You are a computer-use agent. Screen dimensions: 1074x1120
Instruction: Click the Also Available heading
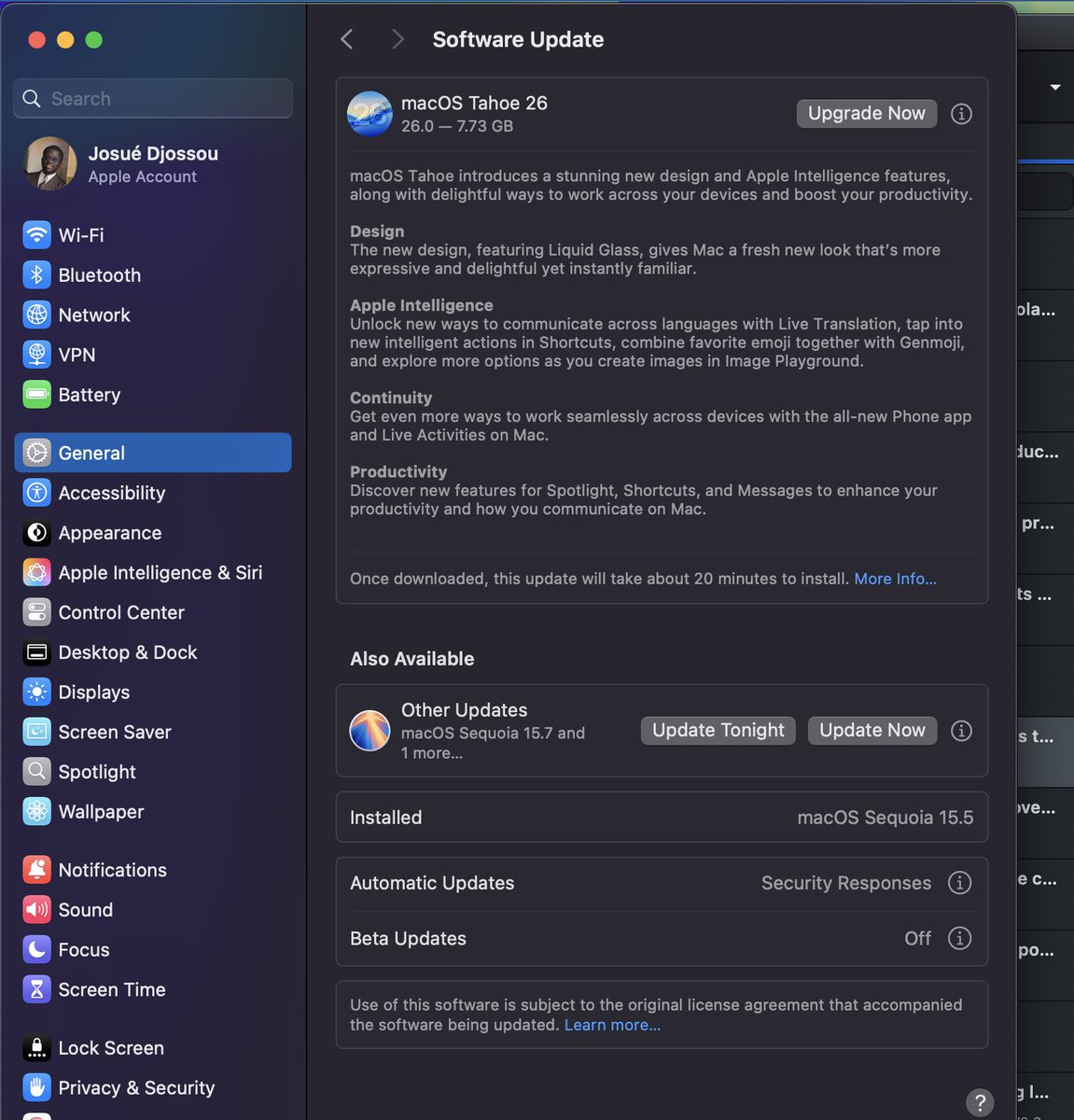(x=411, y=659)
